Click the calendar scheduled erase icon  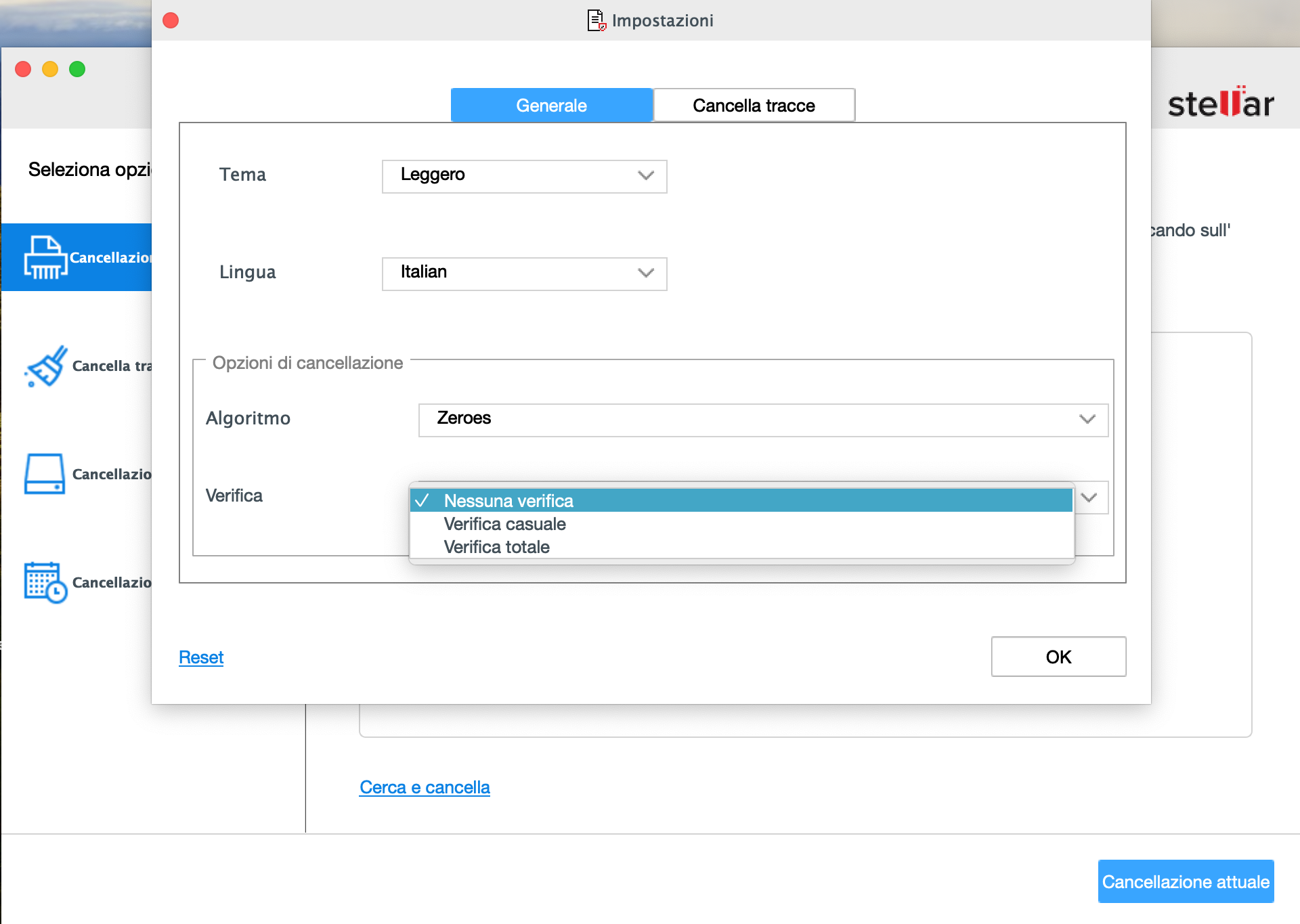coord(45,582)
